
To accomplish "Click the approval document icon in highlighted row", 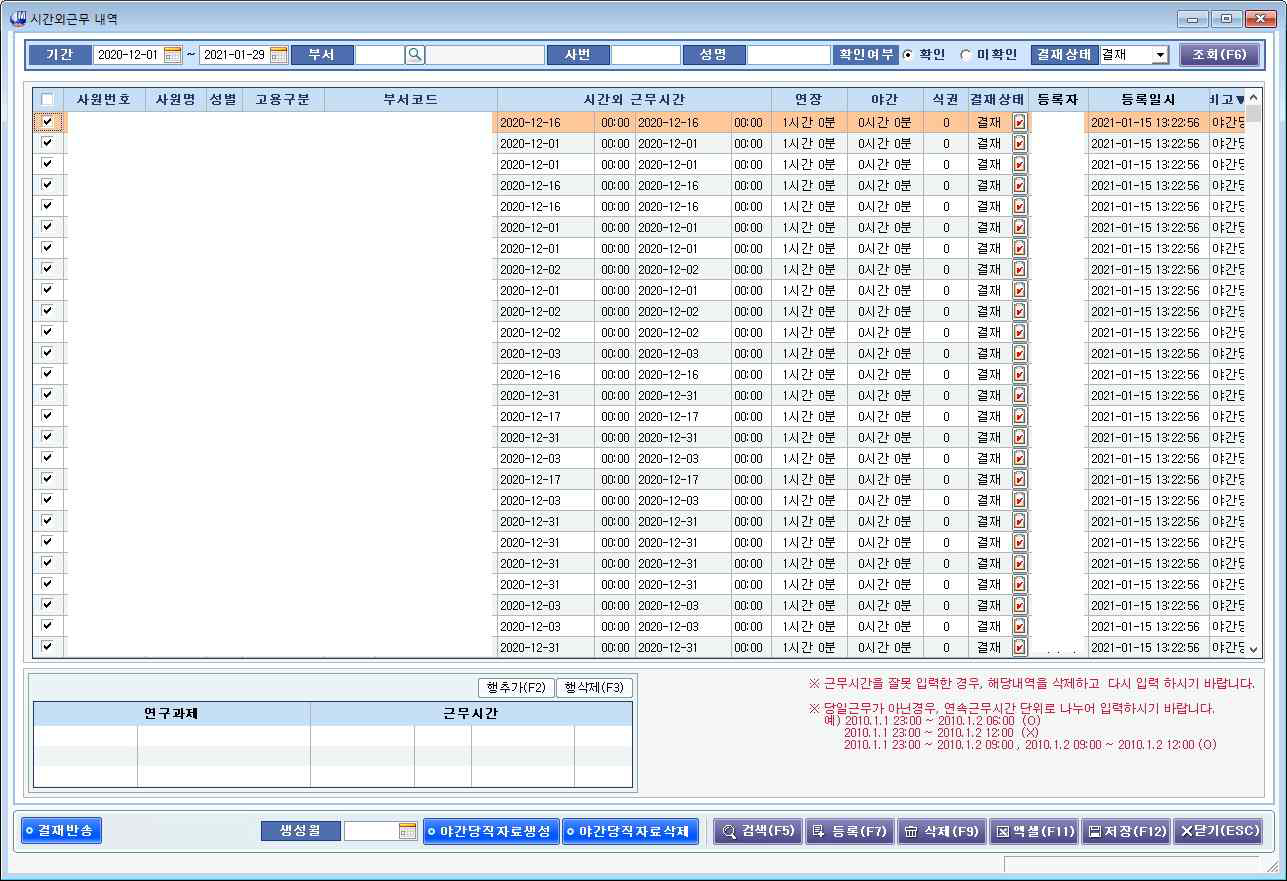I will [x=1019, y=122].
